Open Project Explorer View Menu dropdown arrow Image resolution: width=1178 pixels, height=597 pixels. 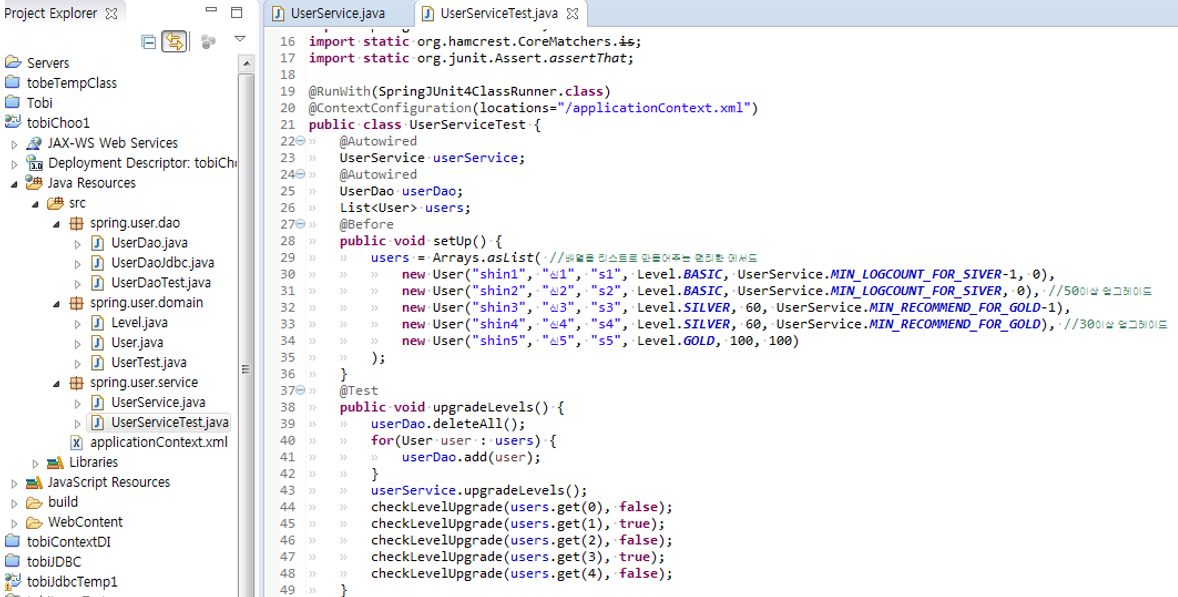(240, 39)
